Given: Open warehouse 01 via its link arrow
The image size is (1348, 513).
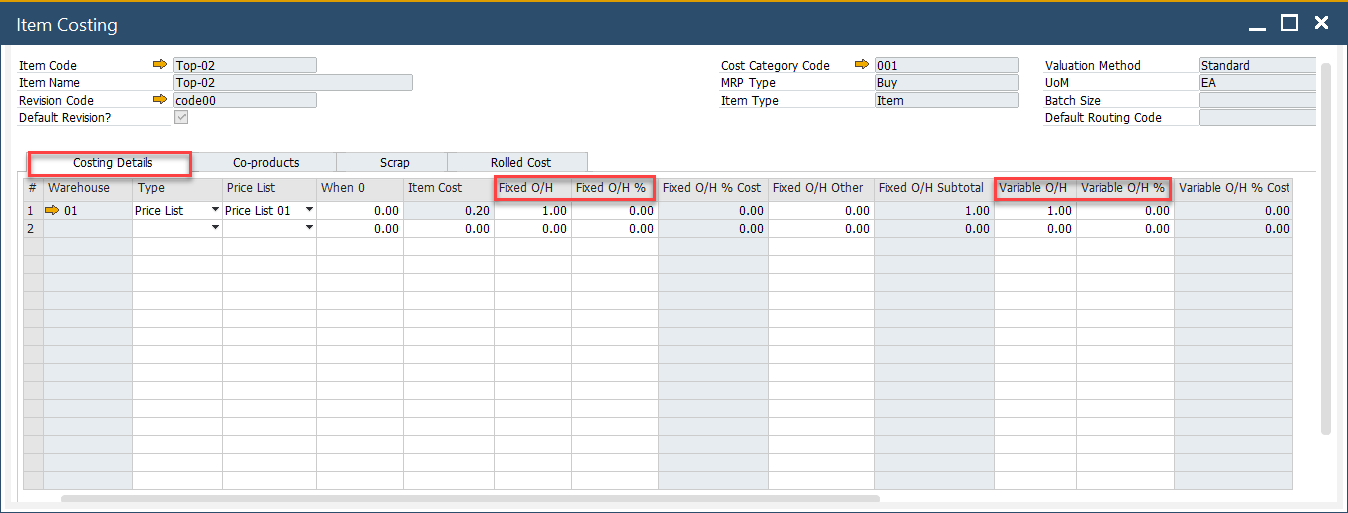Looking at the screenshot, I should 53,211.
